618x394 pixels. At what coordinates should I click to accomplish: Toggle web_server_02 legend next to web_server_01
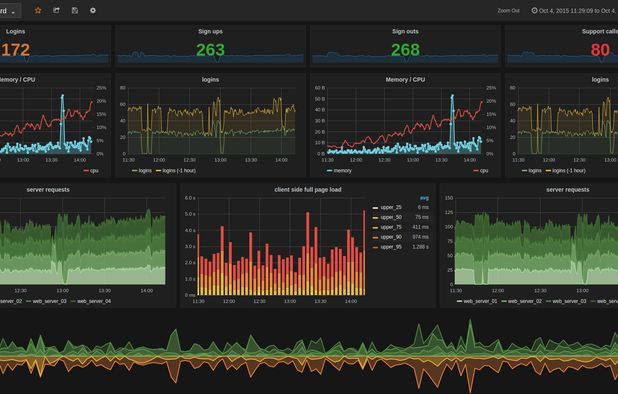pos(525,301)
